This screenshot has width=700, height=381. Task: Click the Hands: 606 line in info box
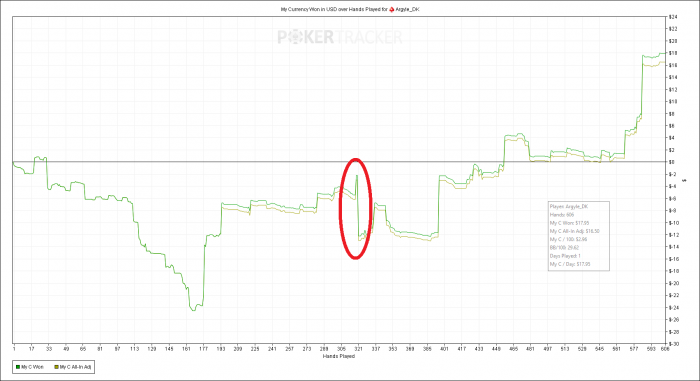click(x=562, y=215)
